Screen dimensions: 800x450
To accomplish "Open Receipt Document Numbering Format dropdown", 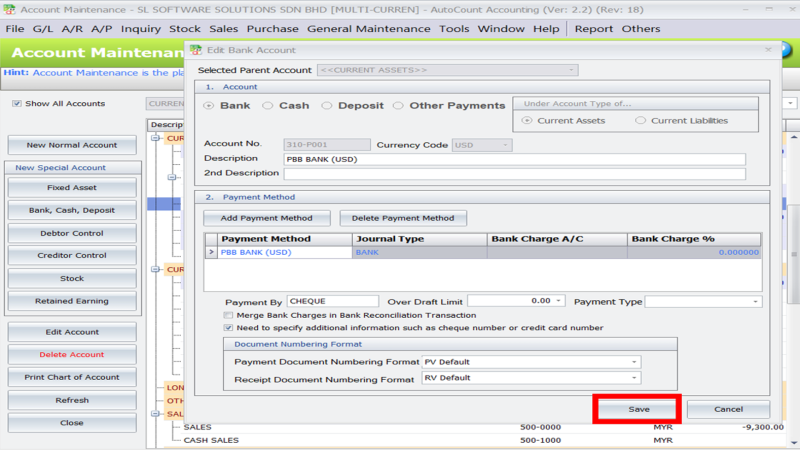I will pyautogui.click(x=634, y=378).
